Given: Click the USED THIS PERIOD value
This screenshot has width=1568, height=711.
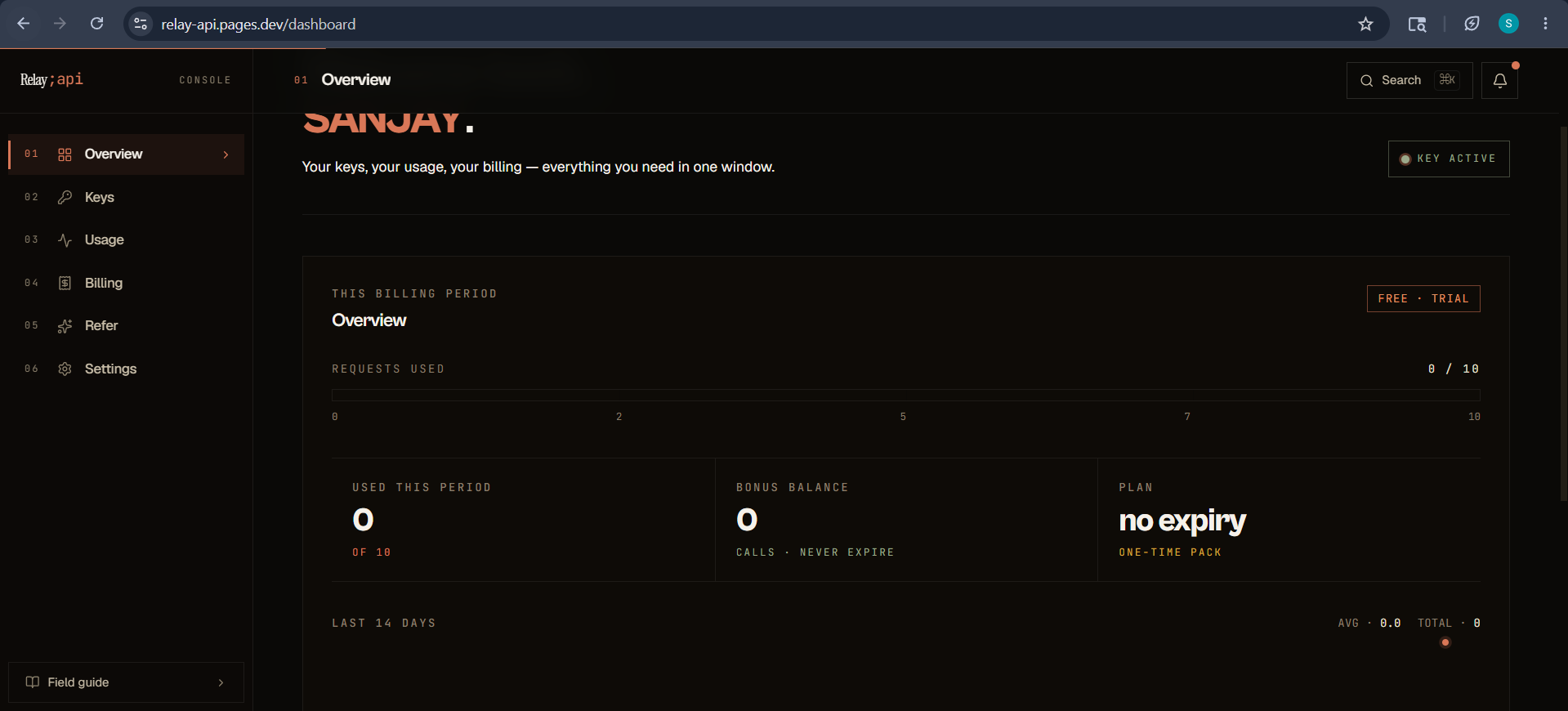Looking at the screenshot, I should [363, 520].
